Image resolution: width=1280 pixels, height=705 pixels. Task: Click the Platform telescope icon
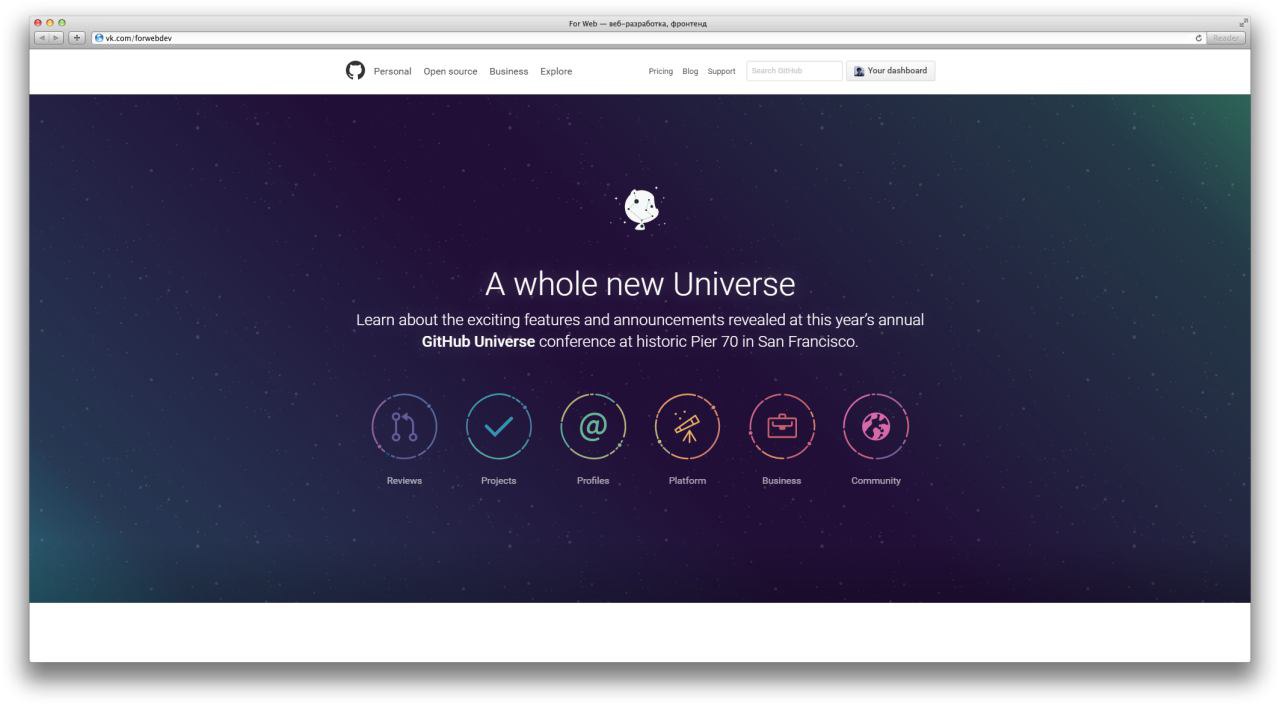click(687, 427)
